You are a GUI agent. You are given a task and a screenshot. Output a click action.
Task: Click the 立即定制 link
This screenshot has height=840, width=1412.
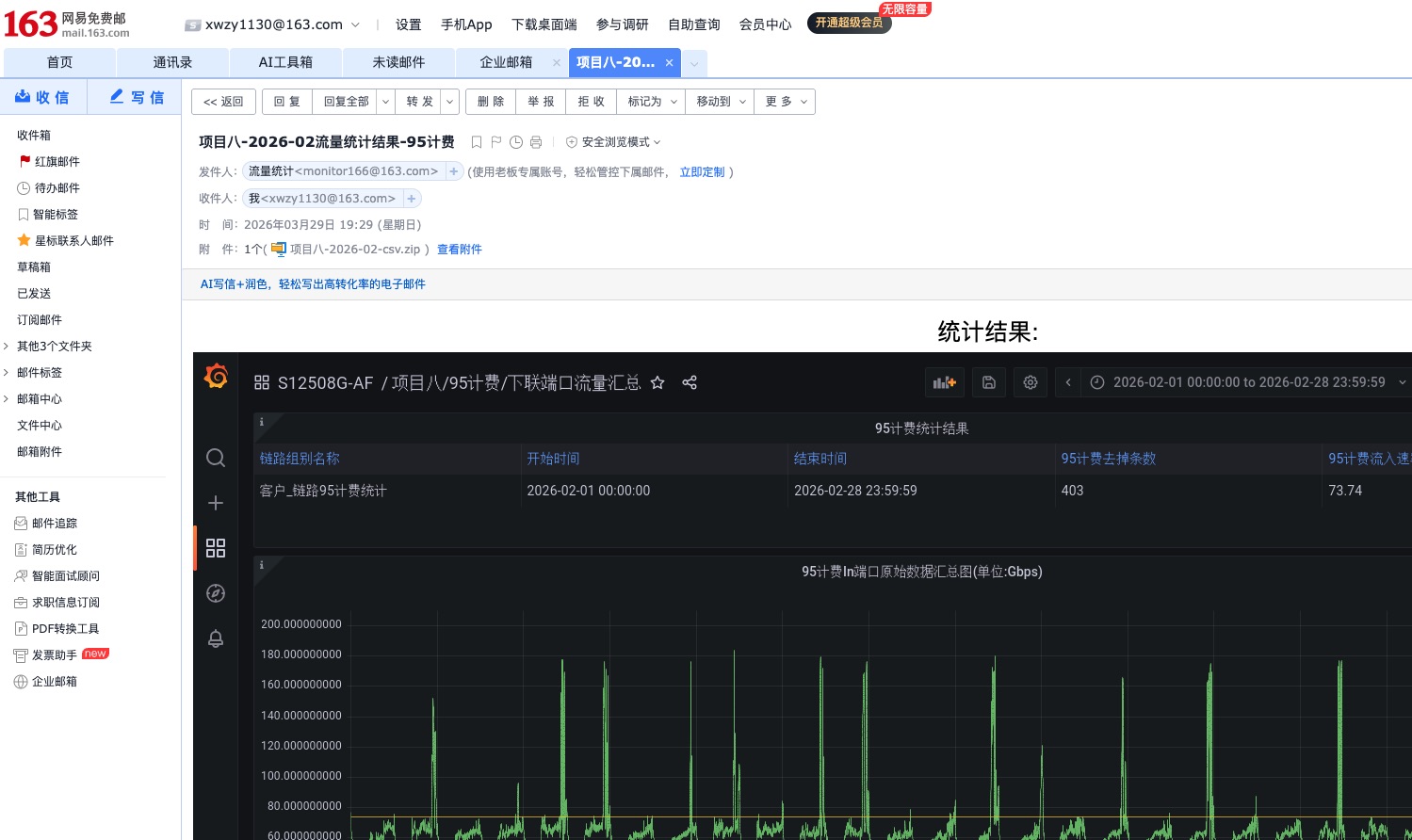(x=702, y=171)
